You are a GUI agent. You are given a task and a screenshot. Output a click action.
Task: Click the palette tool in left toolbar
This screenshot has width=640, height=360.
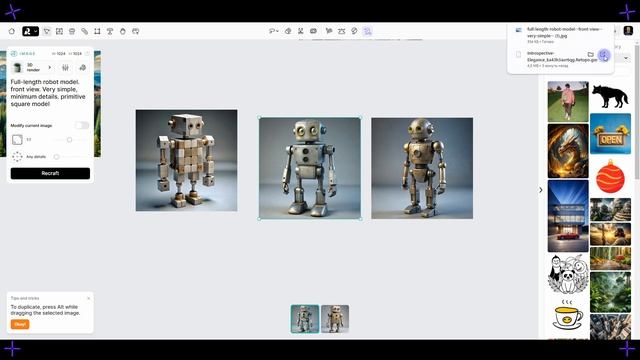[x=136, y=31]
